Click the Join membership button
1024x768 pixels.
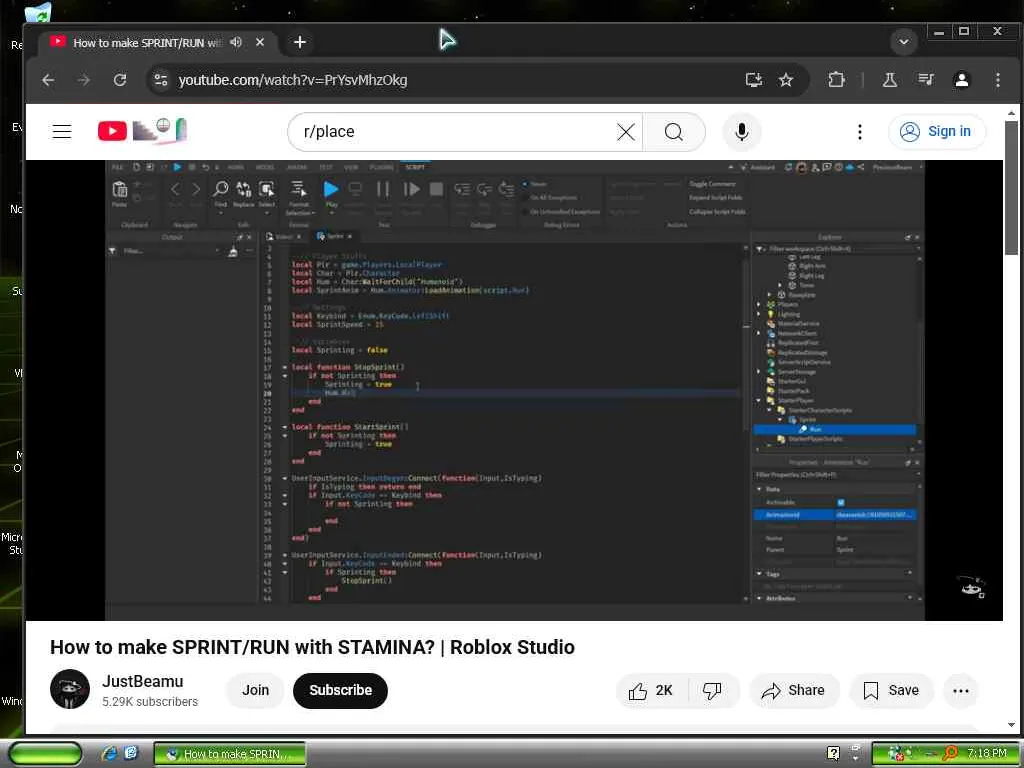tap(255, 690)
